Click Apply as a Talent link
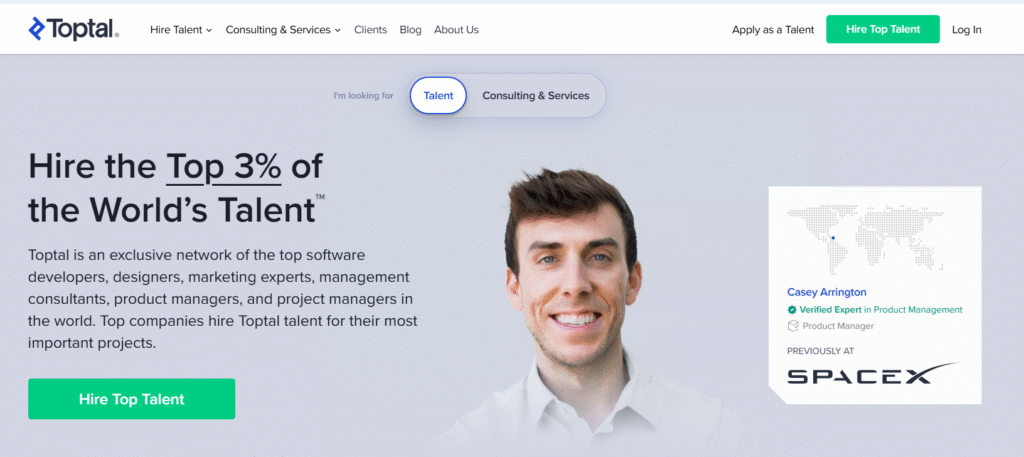 (x=773, y=29)
